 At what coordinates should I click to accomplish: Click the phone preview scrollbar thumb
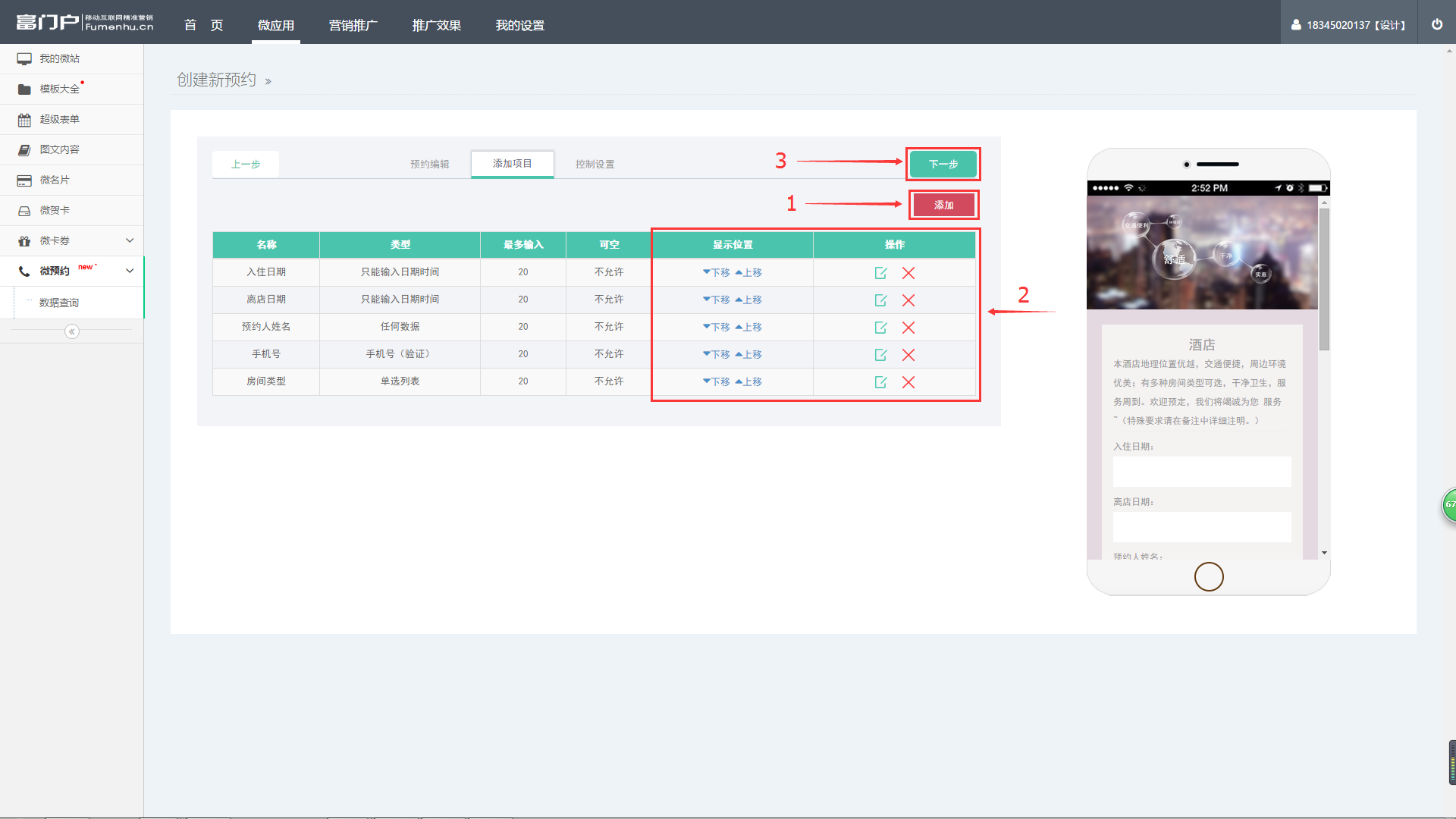point(1324,279)
